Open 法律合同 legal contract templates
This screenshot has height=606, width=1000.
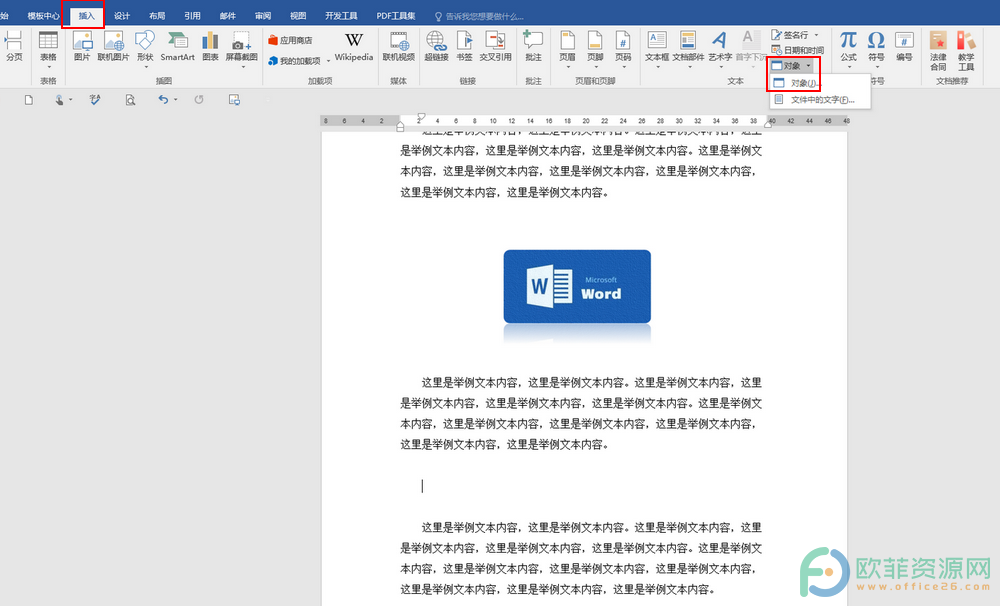(x=938, y=51)
